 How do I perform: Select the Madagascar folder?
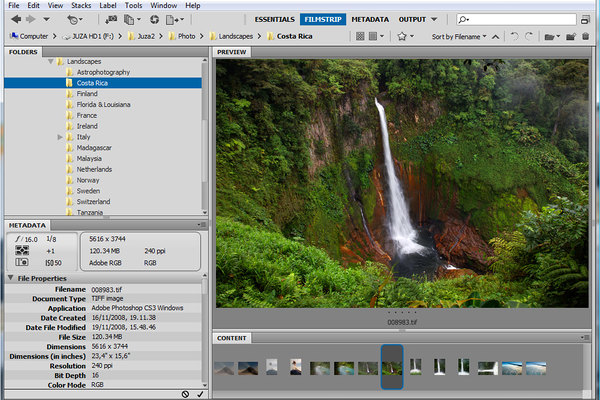94,147
